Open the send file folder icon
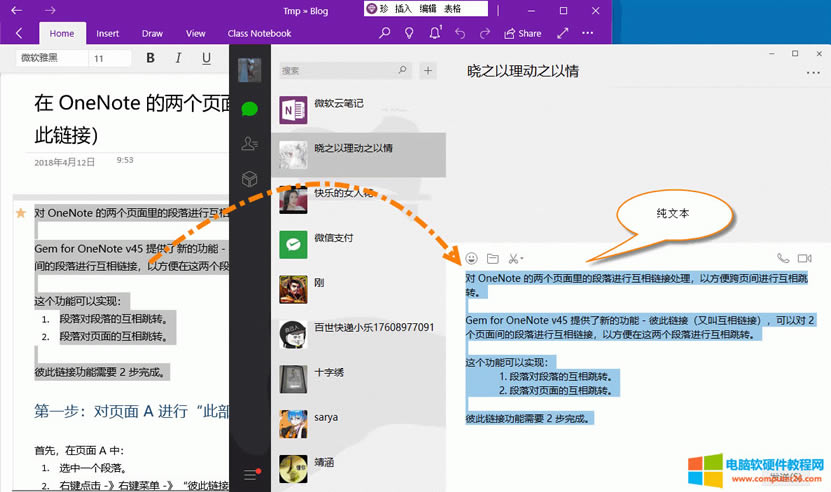831x492 pixels. point(493,259)
